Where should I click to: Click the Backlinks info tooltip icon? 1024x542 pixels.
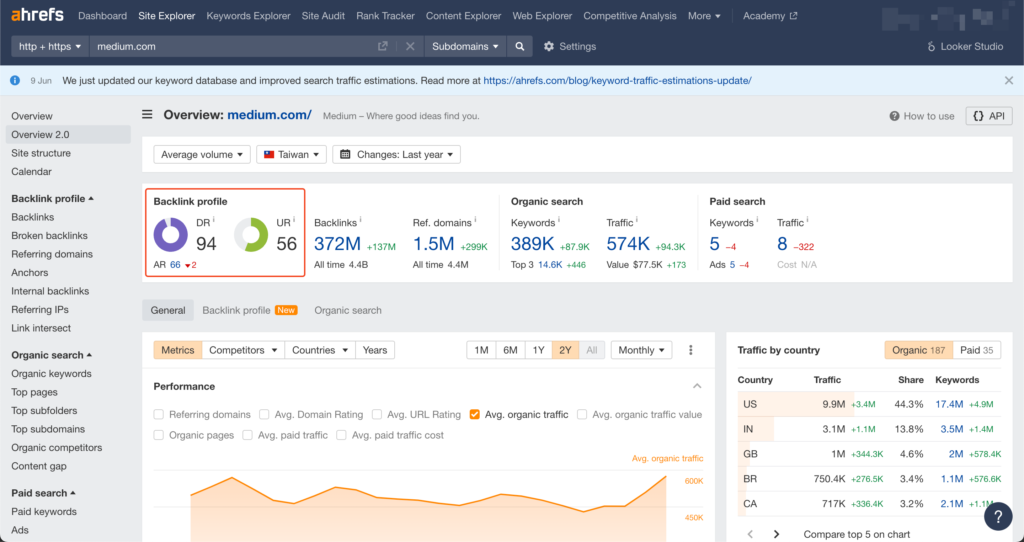tap(360, 220)
